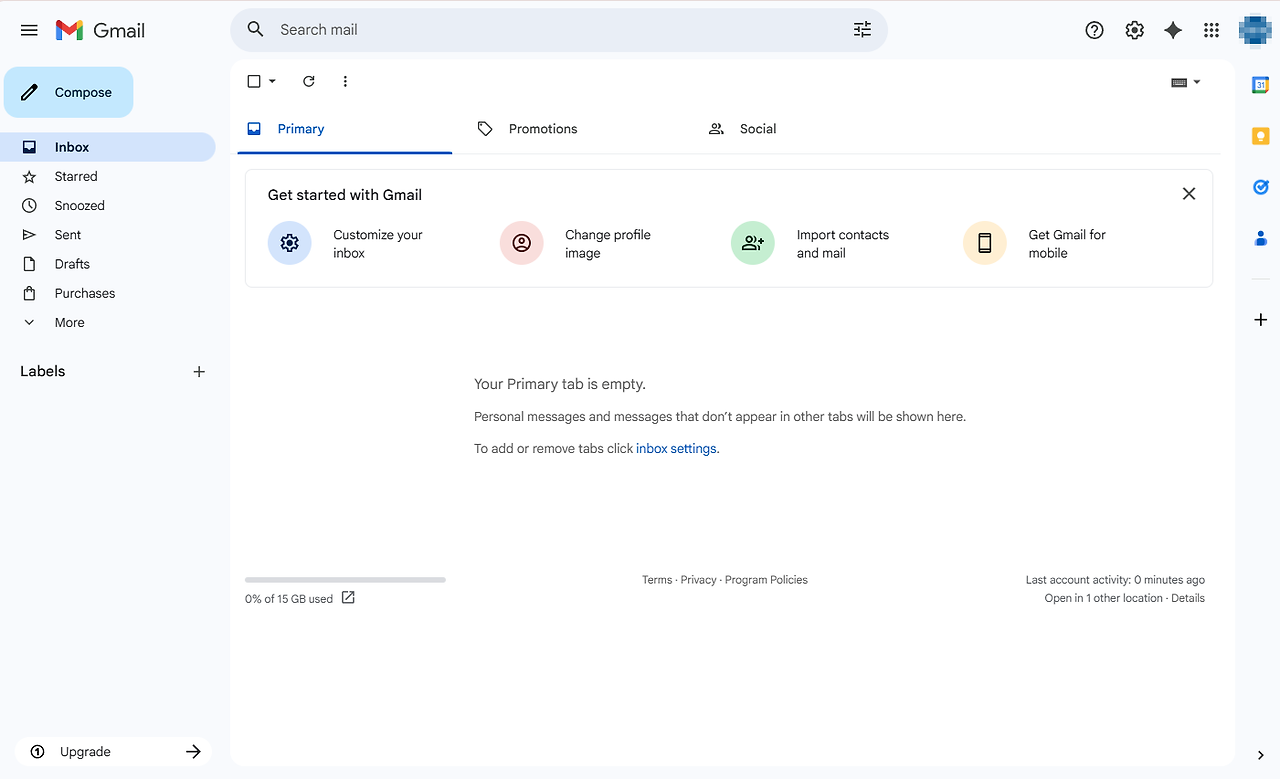1280x779 pixels.
Task: Toggle the side panel arrow
Action: click(1260, 755)
